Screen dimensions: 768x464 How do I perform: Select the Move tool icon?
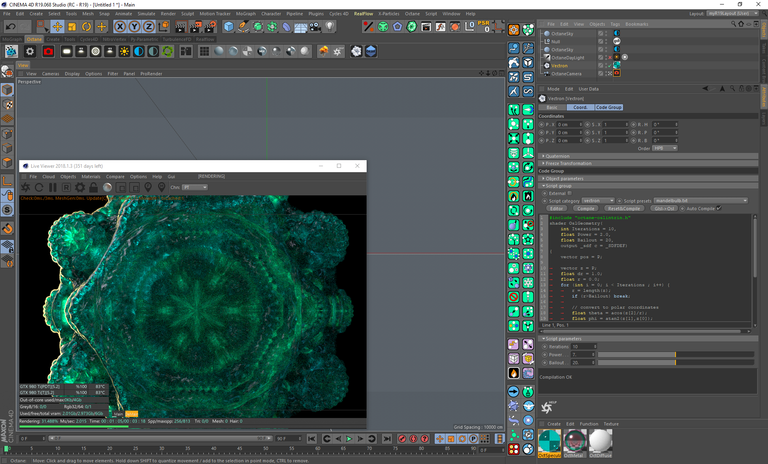coord(56,27)
